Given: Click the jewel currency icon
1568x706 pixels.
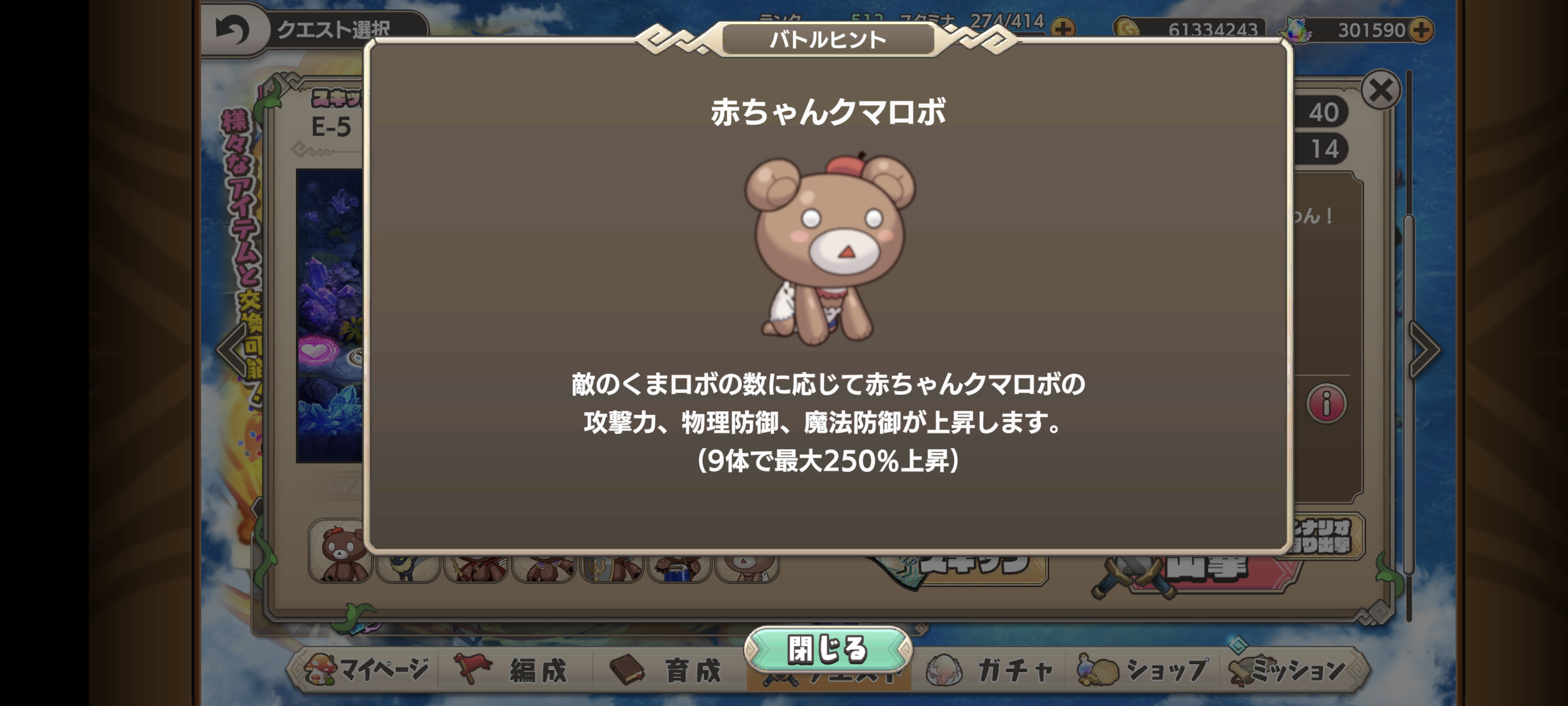Looking at the screenshot, I should 1296,30.
